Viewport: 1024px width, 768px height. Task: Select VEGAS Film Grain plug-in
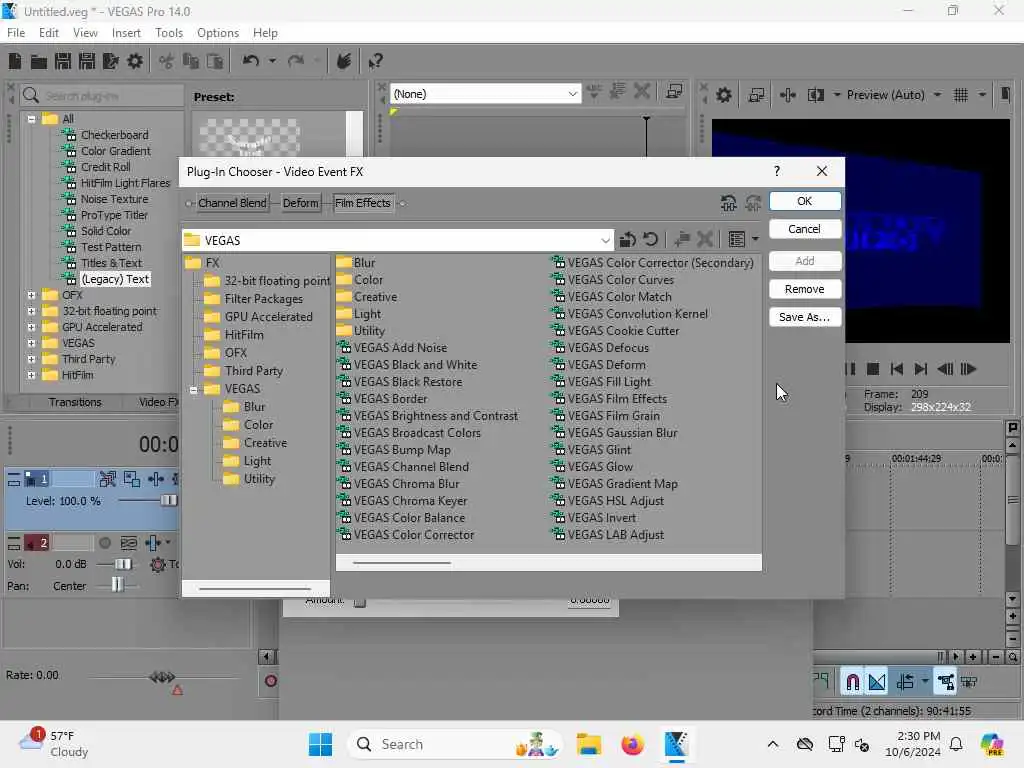[x=605, y=415]
